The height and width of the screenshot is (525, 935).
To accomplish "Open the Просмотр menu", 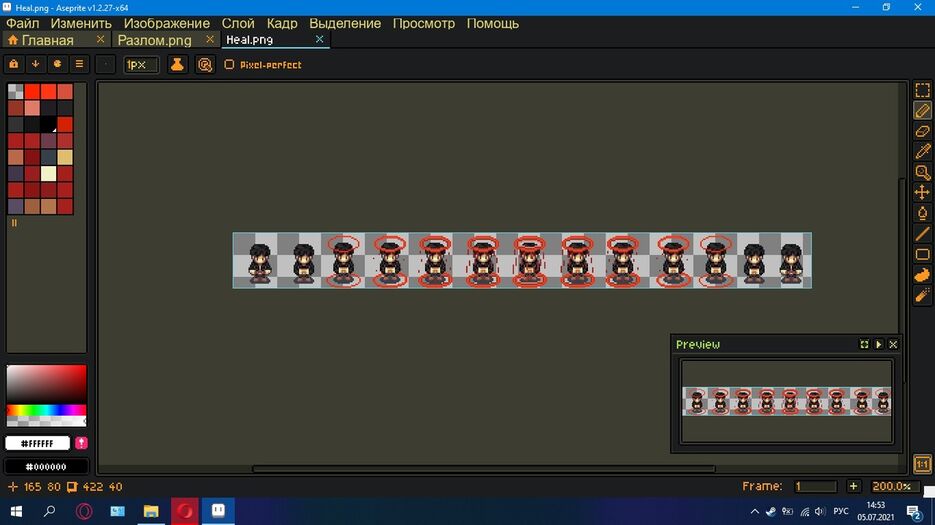I will tap(423, 23).
